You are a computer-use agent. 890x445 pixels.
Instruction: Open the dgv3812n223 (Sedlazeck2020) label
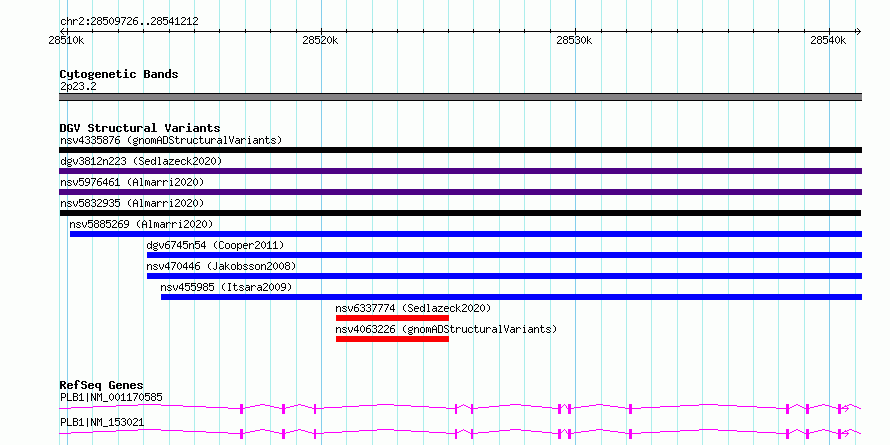click(141, 161)
